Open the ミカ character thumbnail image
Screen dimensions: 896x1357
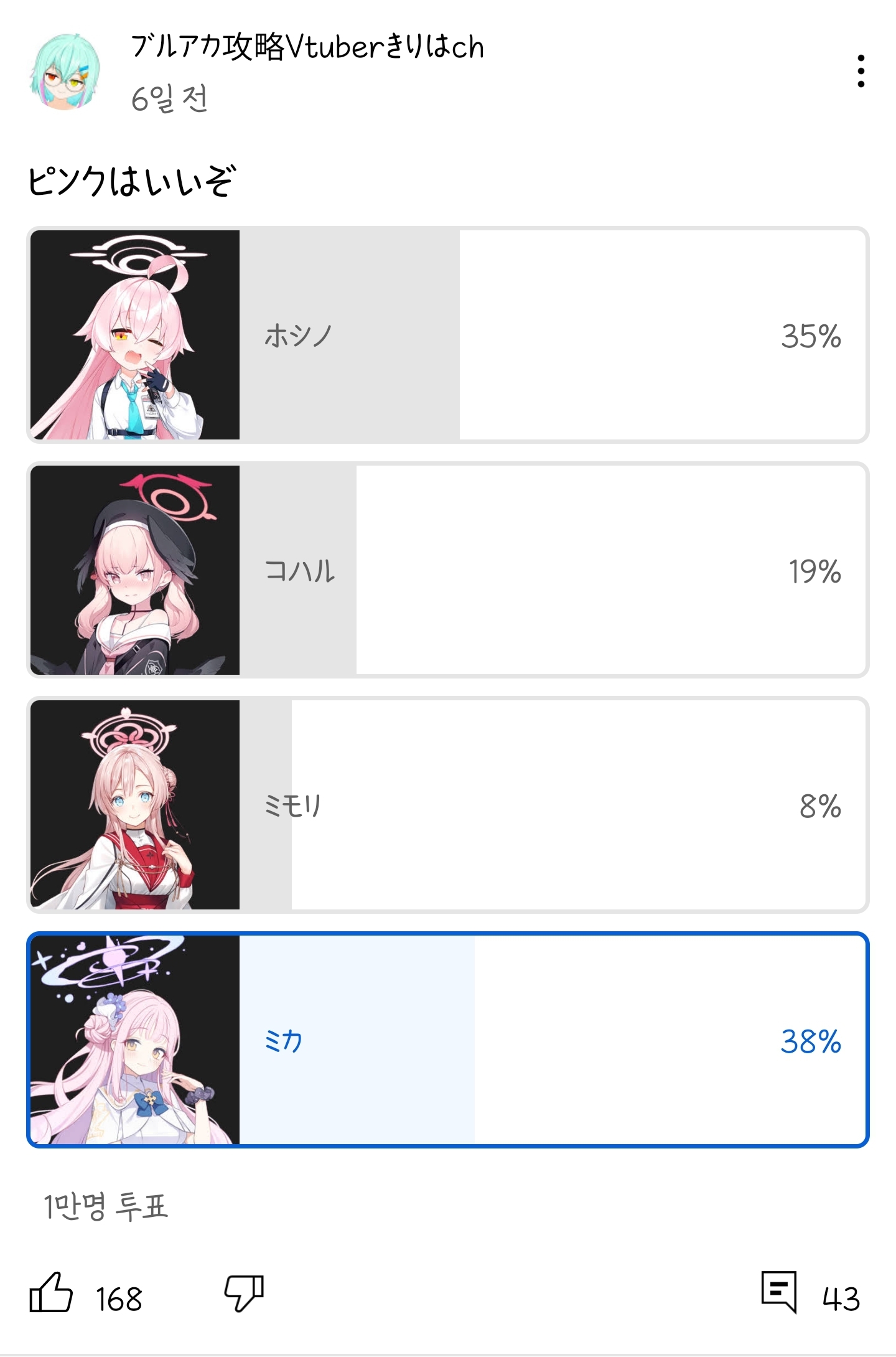coord(135,1040)
